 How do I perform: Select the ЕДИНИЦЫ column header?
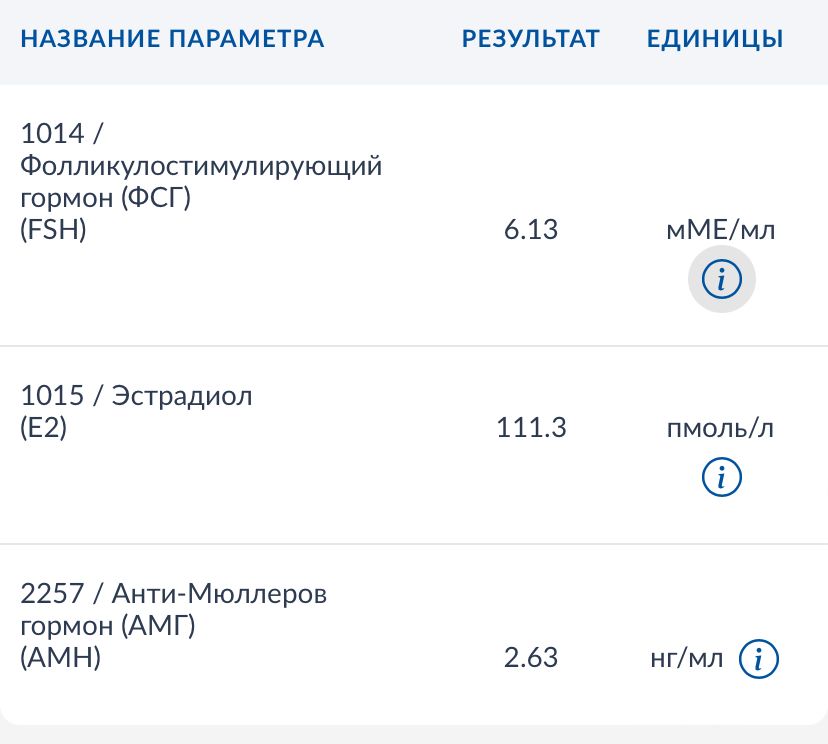pyautogui.click(x=714, y=39)
